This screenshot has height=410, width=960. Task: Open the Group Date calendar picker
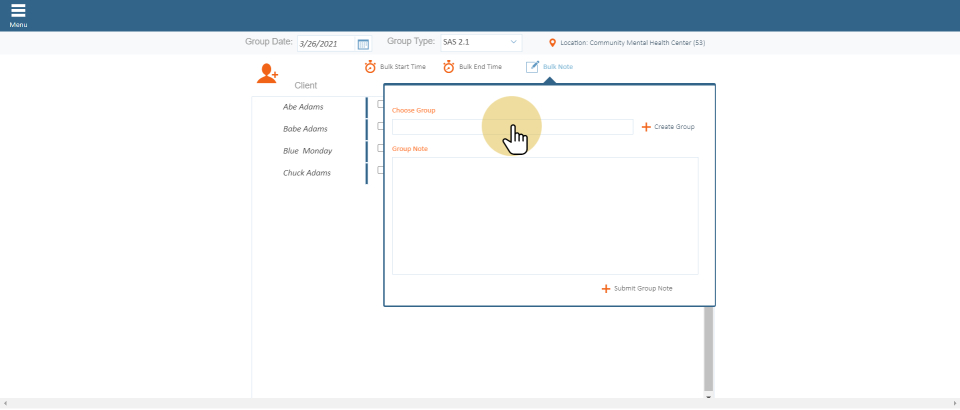tap(363, 44)
